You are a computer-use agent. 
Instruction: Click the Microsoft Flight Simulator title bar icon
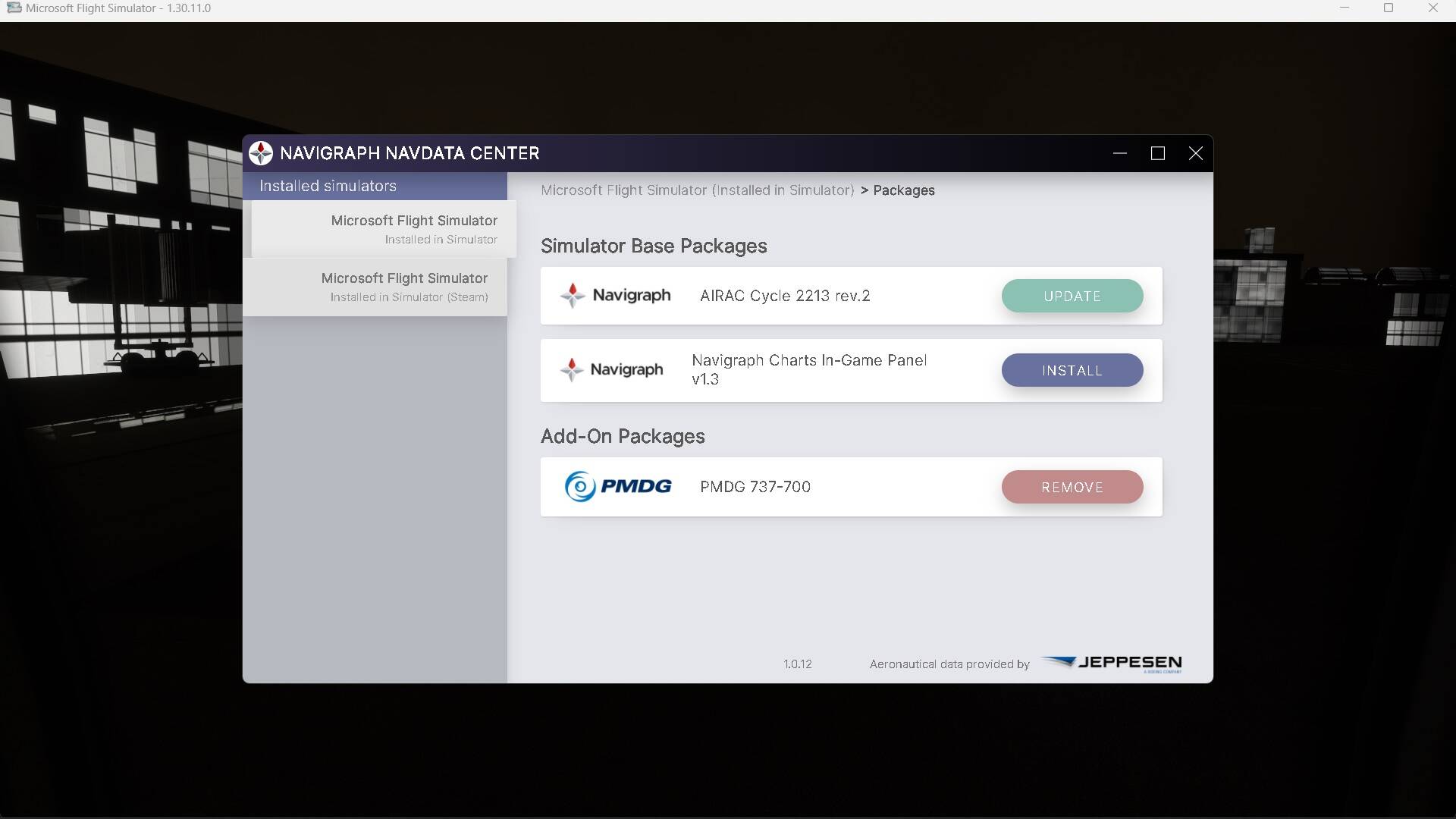pos(14,8)
